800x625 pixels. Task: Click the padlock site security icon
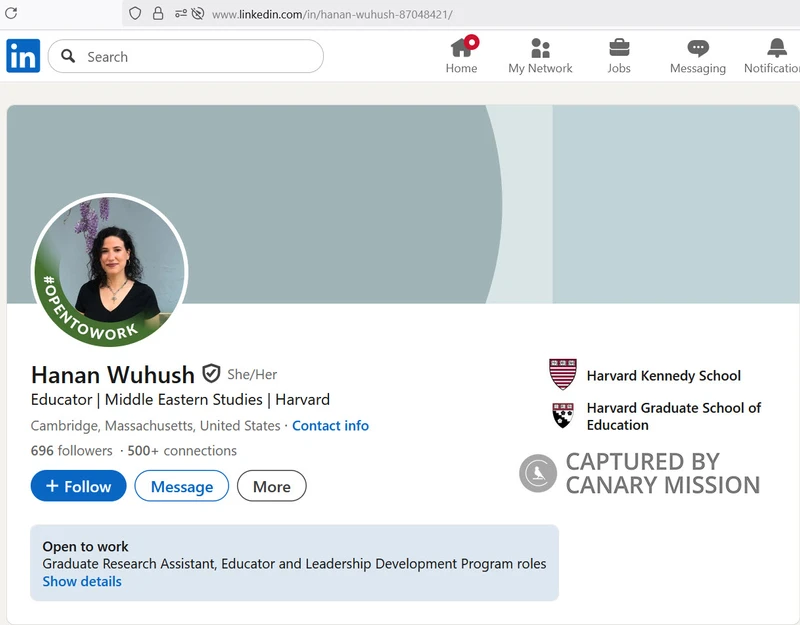coord(158,14)
